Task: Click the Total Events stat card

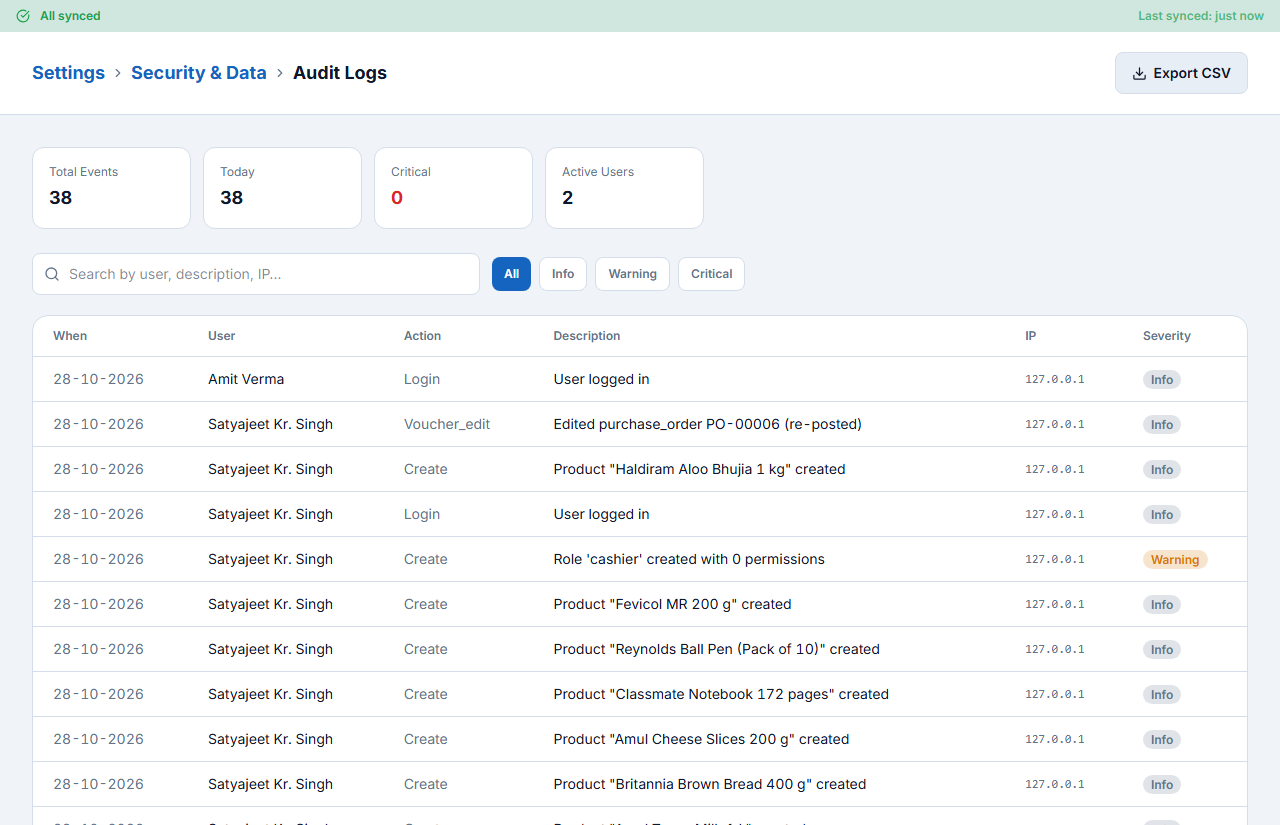Action: 111,188
